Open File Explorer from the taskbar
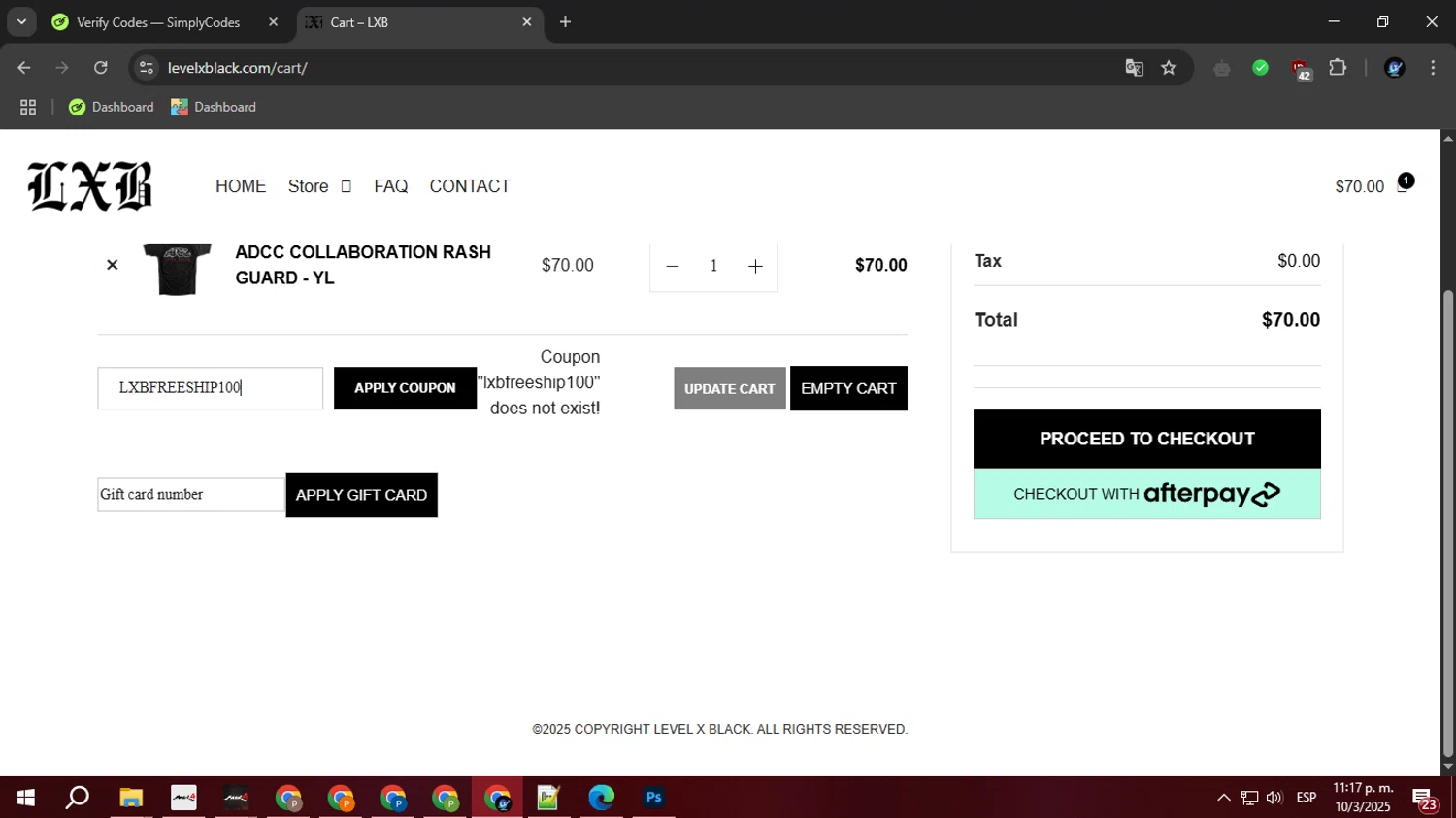The height and width of the screenshot is (818, 1456). point(131,798)
